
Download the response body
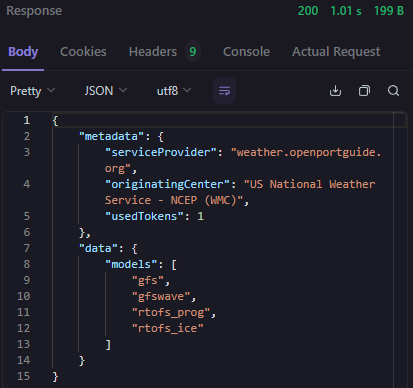(x=335, y=91)
